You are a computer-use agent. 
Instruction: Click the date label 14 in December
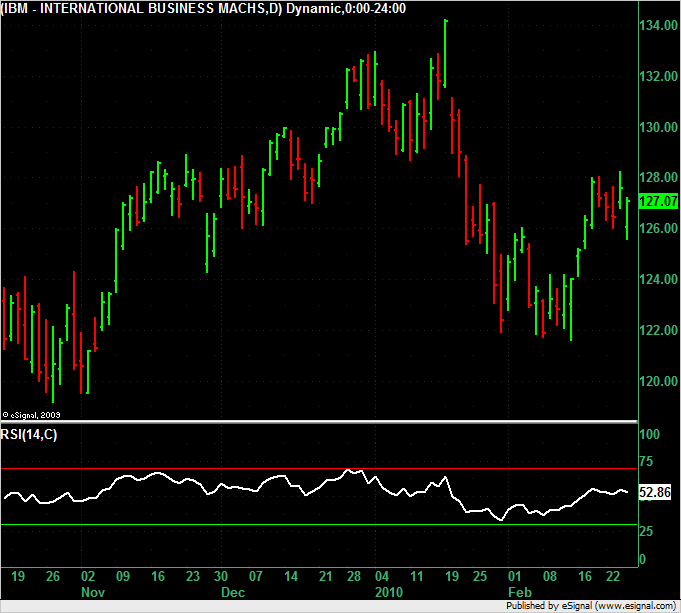pyautogui.click(x=291, y=577)
